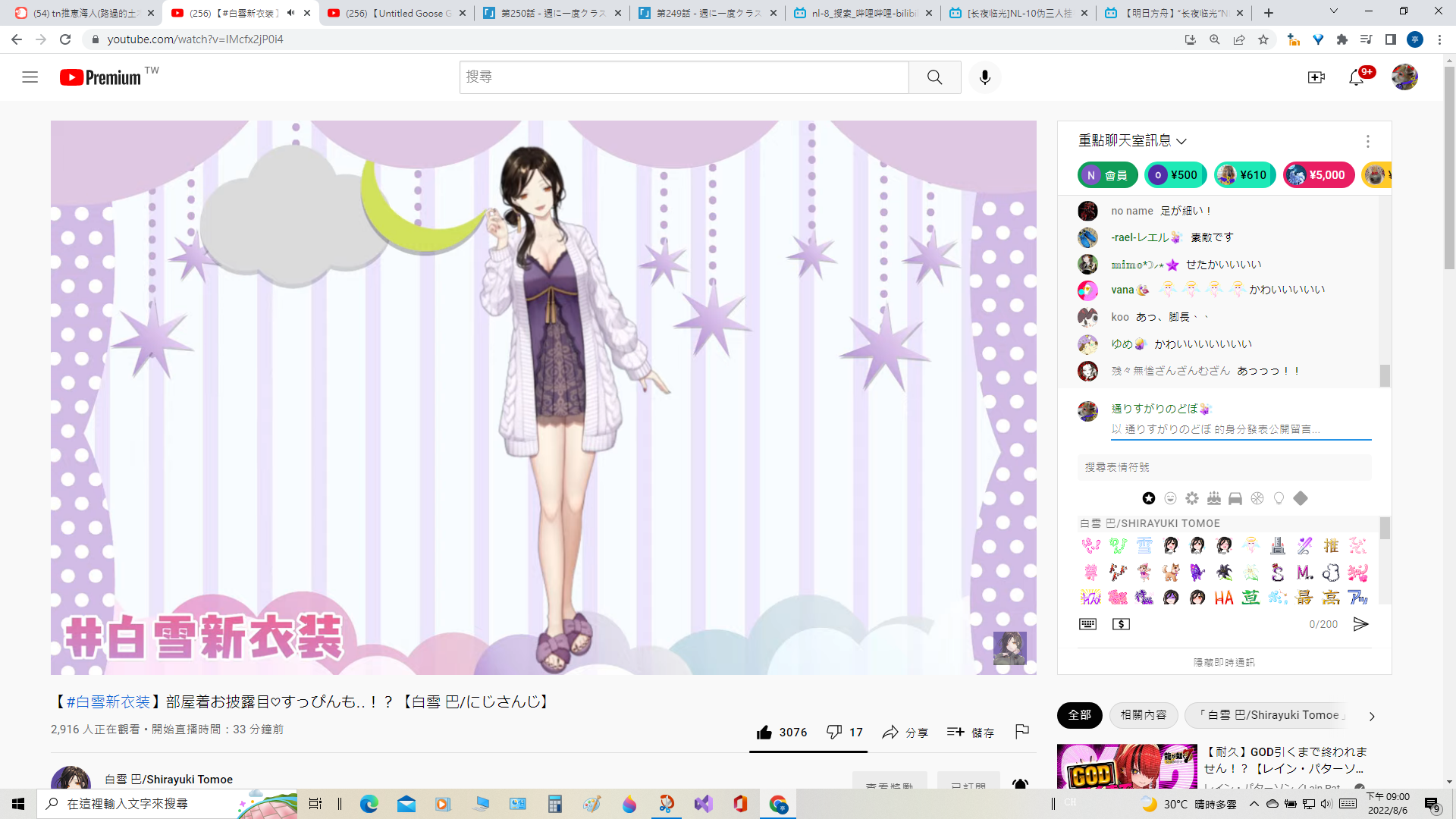Click the magnifier search button

pyautogui.click(x=935, y=77)
